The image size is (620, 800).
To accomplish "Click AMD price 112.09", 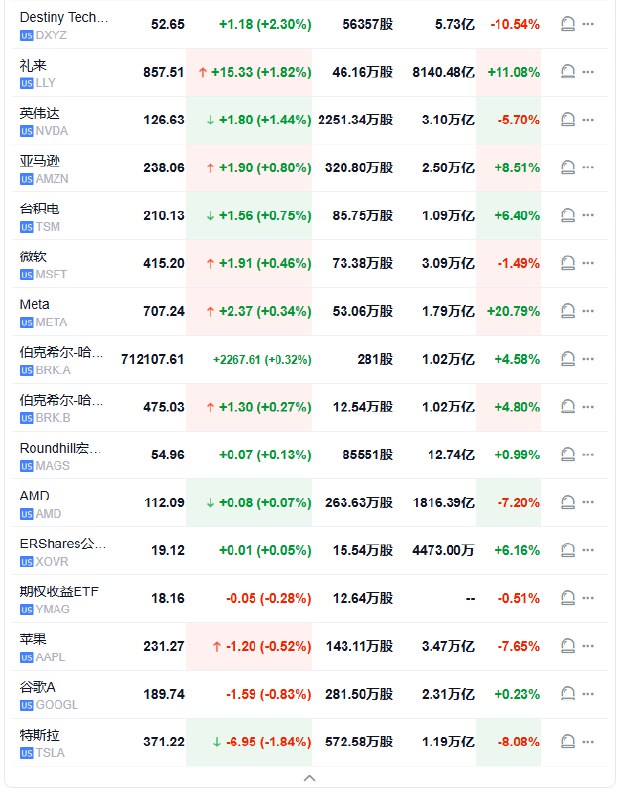I will point(164,503).
